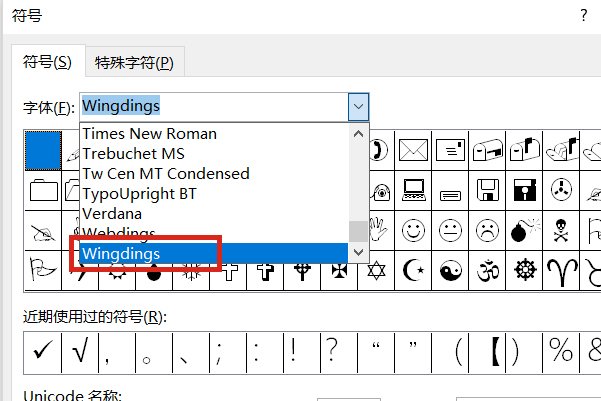
Task: Select the Om symbol
Action: coord(487,271)
